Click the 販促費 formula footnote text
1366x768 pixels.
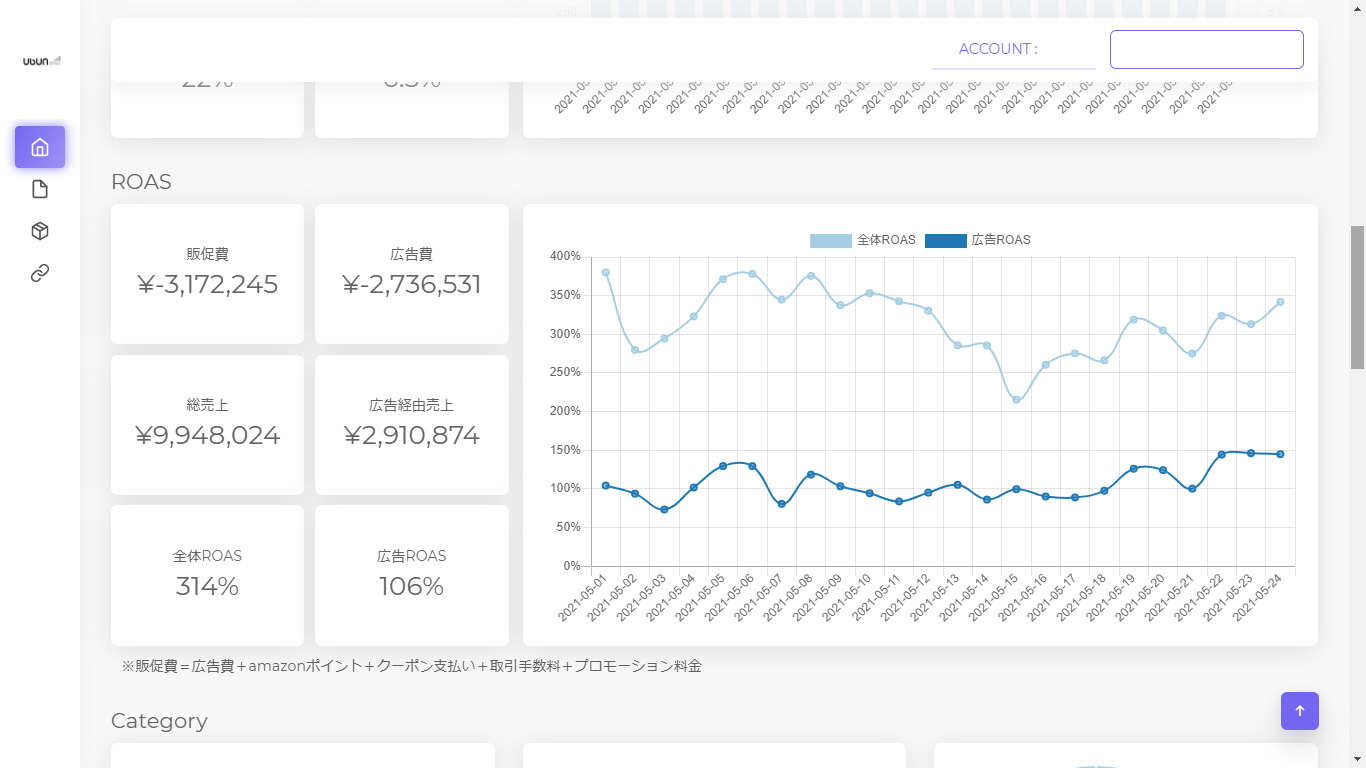click(x=412, y=666)
